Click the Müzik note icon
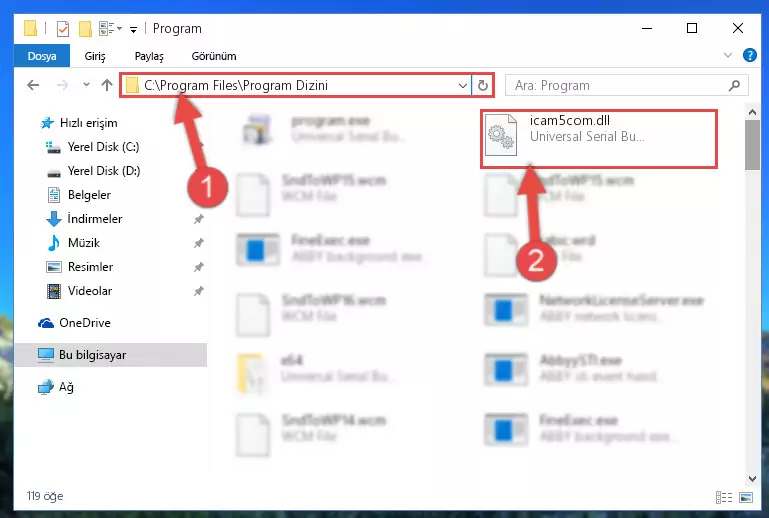 53,243
